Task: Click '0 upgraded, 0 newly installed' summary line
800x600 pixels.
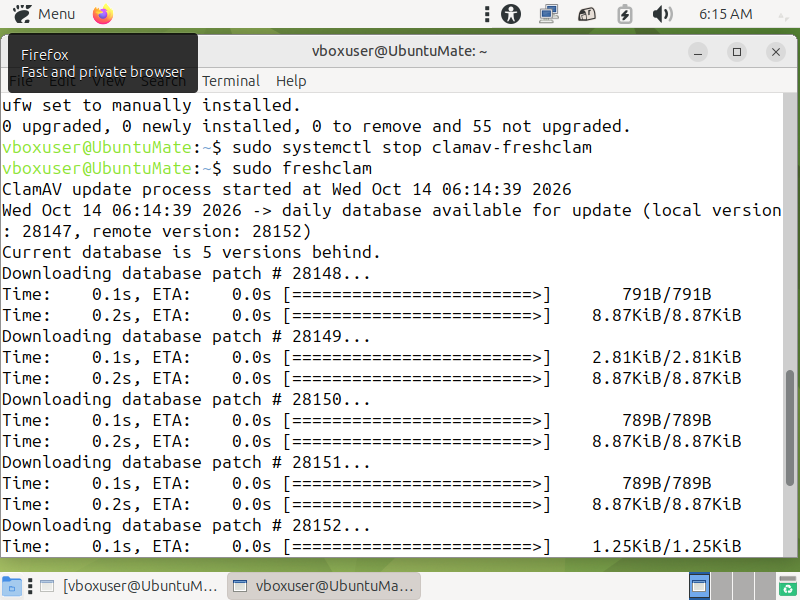Action: [316, 127]
